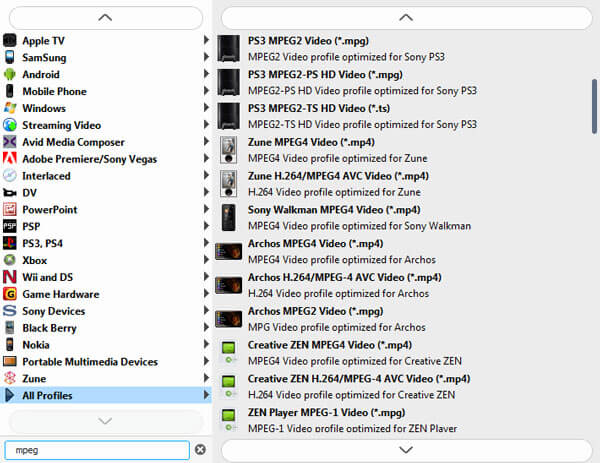Expand the Apple TV submenu arrow

tap(206, 40)
